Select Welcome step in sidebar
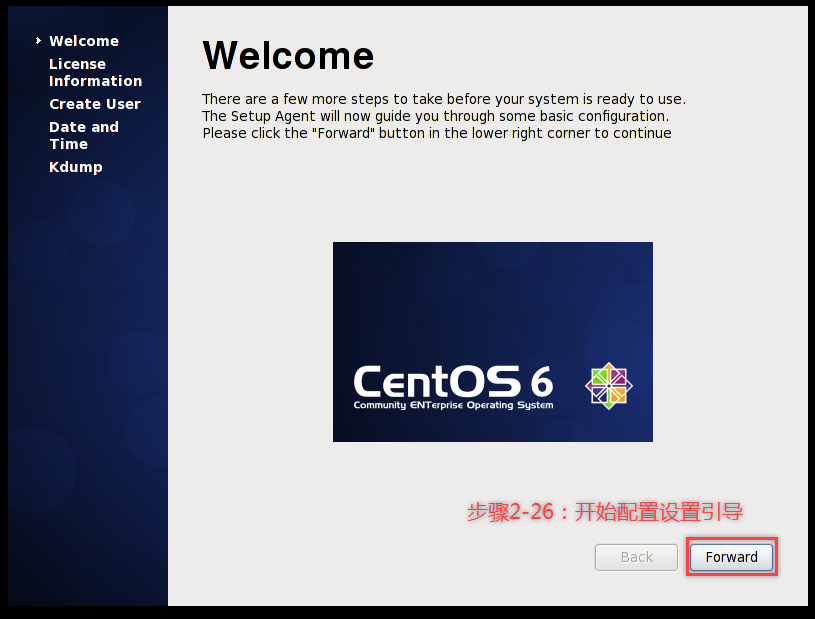The image size is (815, 619). click(x=84, y=41)
